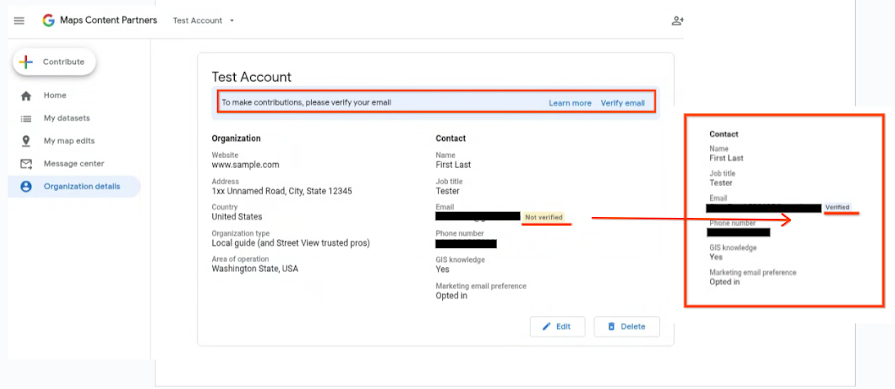The height and width of the screenshot is (389, 895).
Task: Click the My datasets list icon
Action: click(26, 119)
